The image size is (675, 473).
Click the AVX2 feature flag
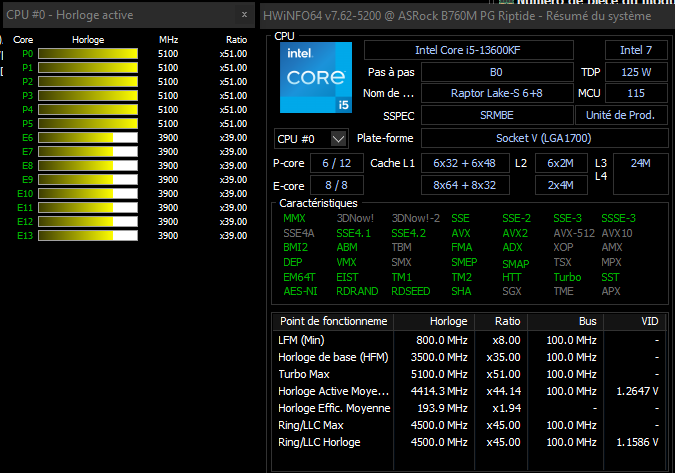515,233
